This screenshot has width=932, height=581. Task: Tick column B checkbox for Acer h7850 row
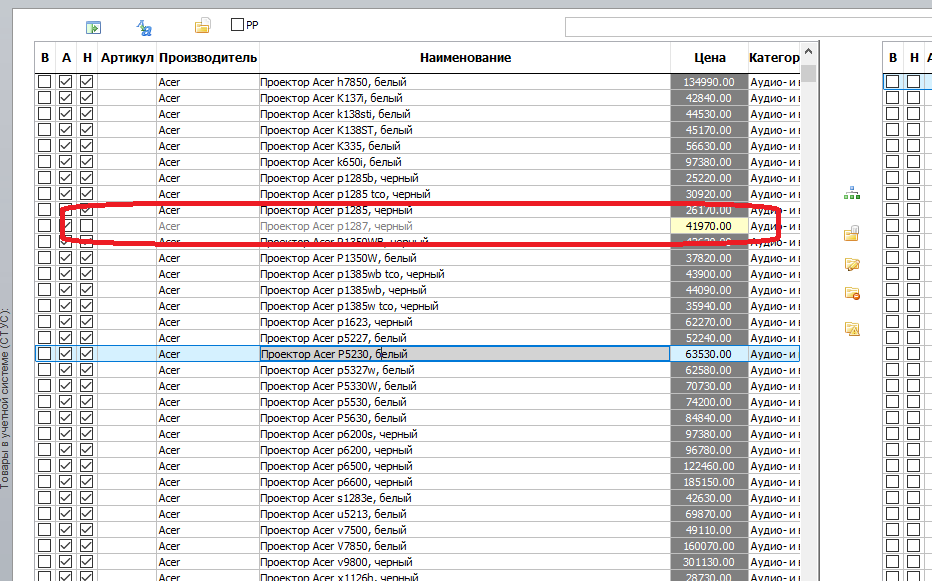45,81
